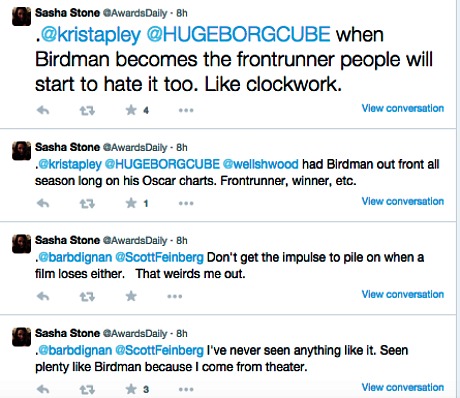Image resolution: width=460 pixels, height=398 pixels.
Task: Open more menu on 'weirds me out' tweet
Action: (x=175, y=296)
